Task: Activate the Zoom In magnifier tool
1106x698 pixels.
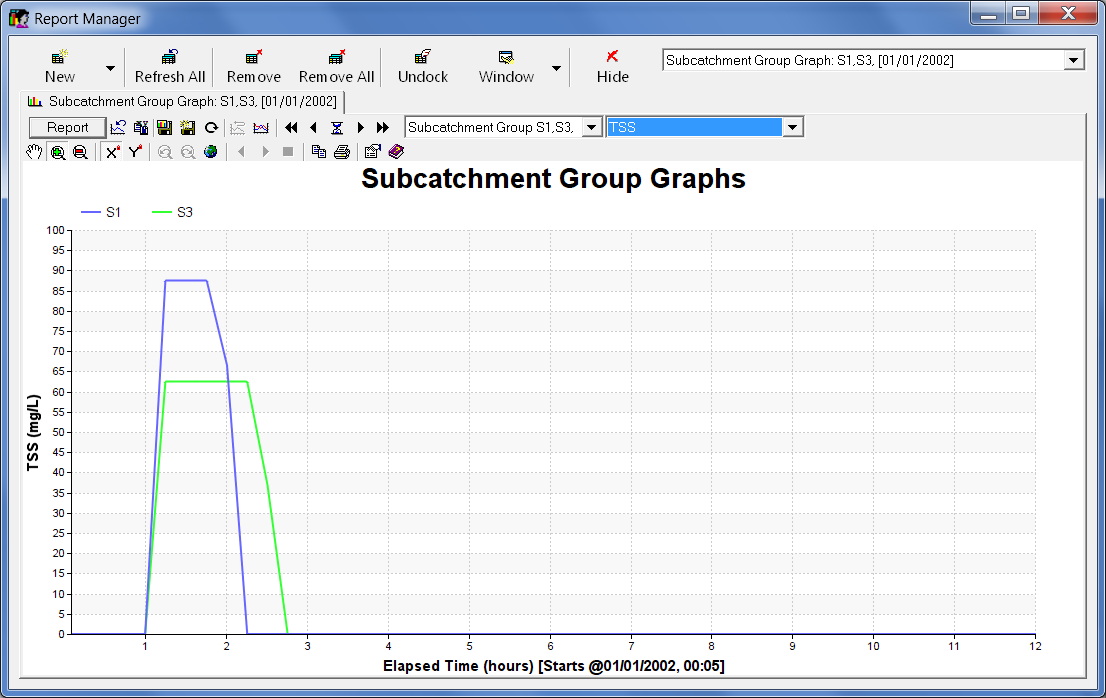Action: pos(58,151)
